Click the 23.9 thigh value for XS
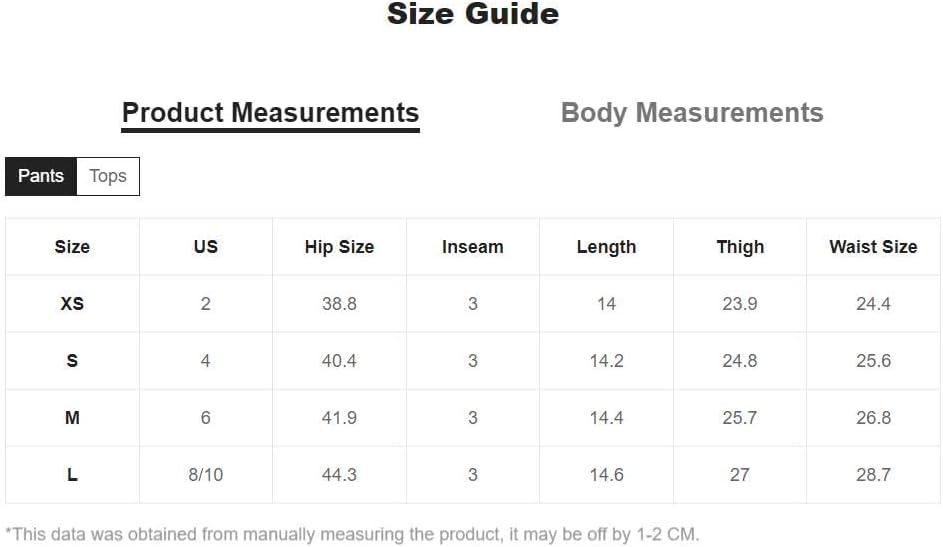The height and width of the screenshot is (547, 943). pyautogui.click(x=740, y=304)
